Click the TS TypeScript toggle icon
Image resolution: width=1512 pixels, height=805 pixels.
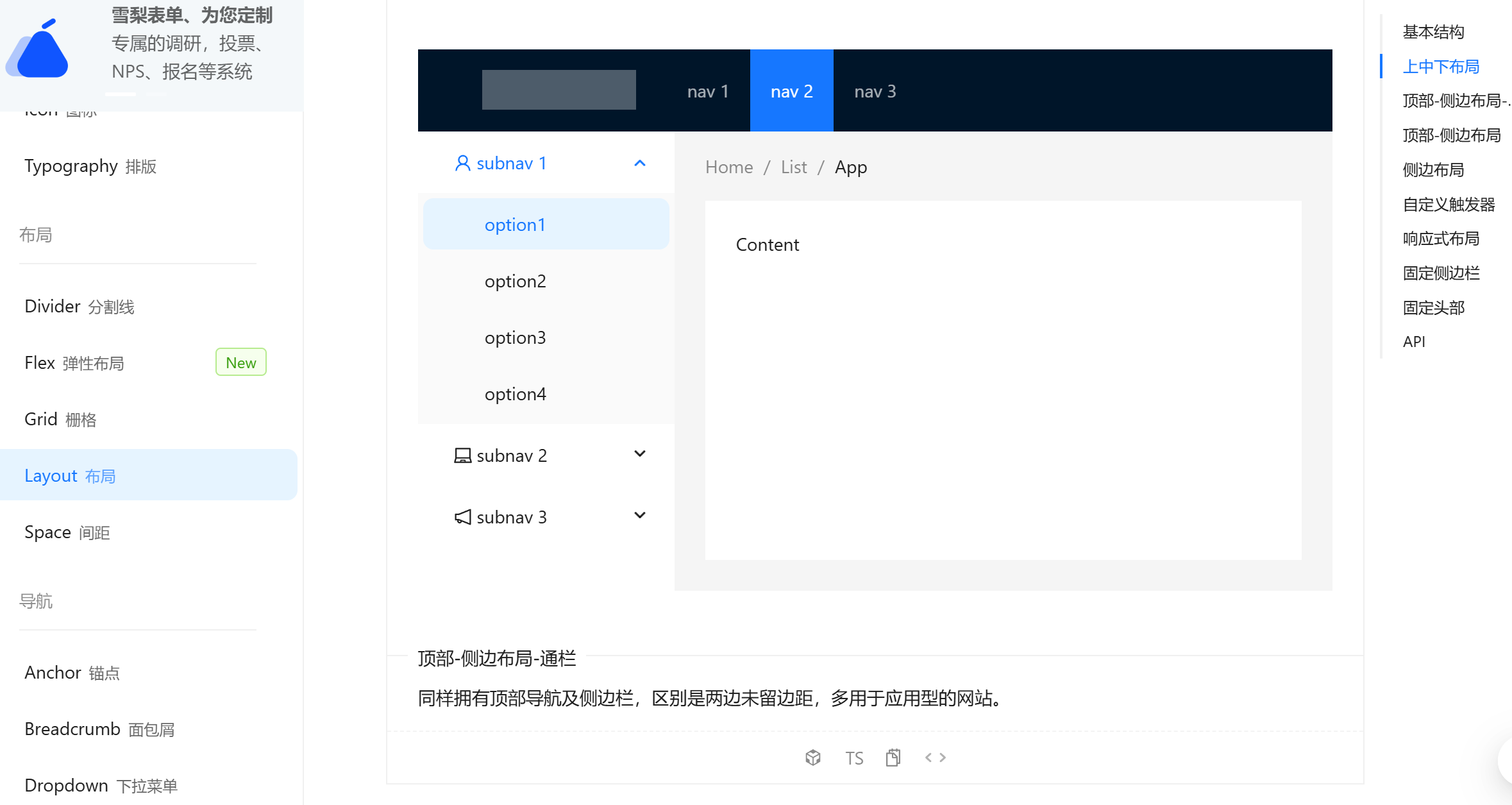click(854, 758)
